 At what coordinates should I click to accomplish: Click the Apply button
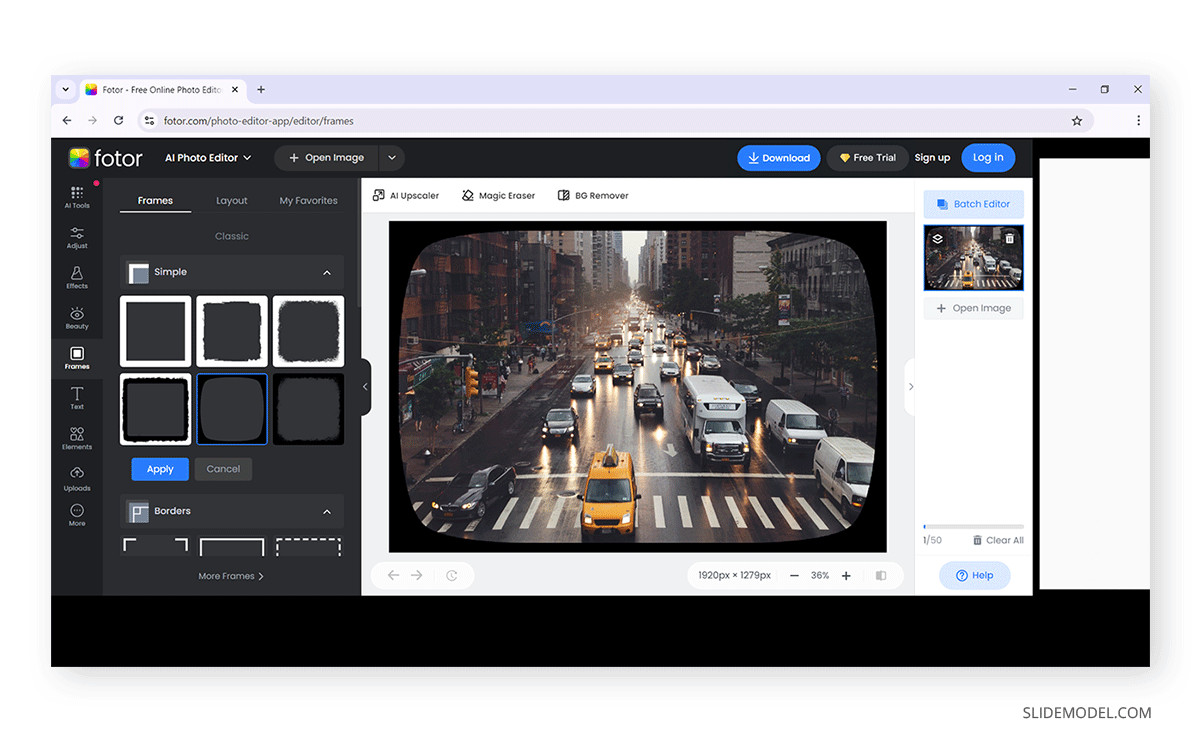[160, 469]
